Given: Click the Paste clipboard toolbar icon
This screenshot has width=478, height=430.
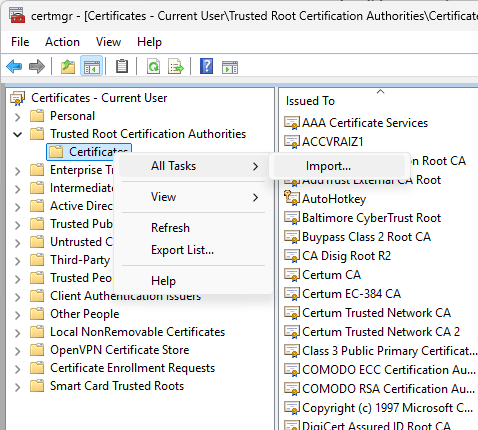Looking at the screenshot, I should click(122, 66).
